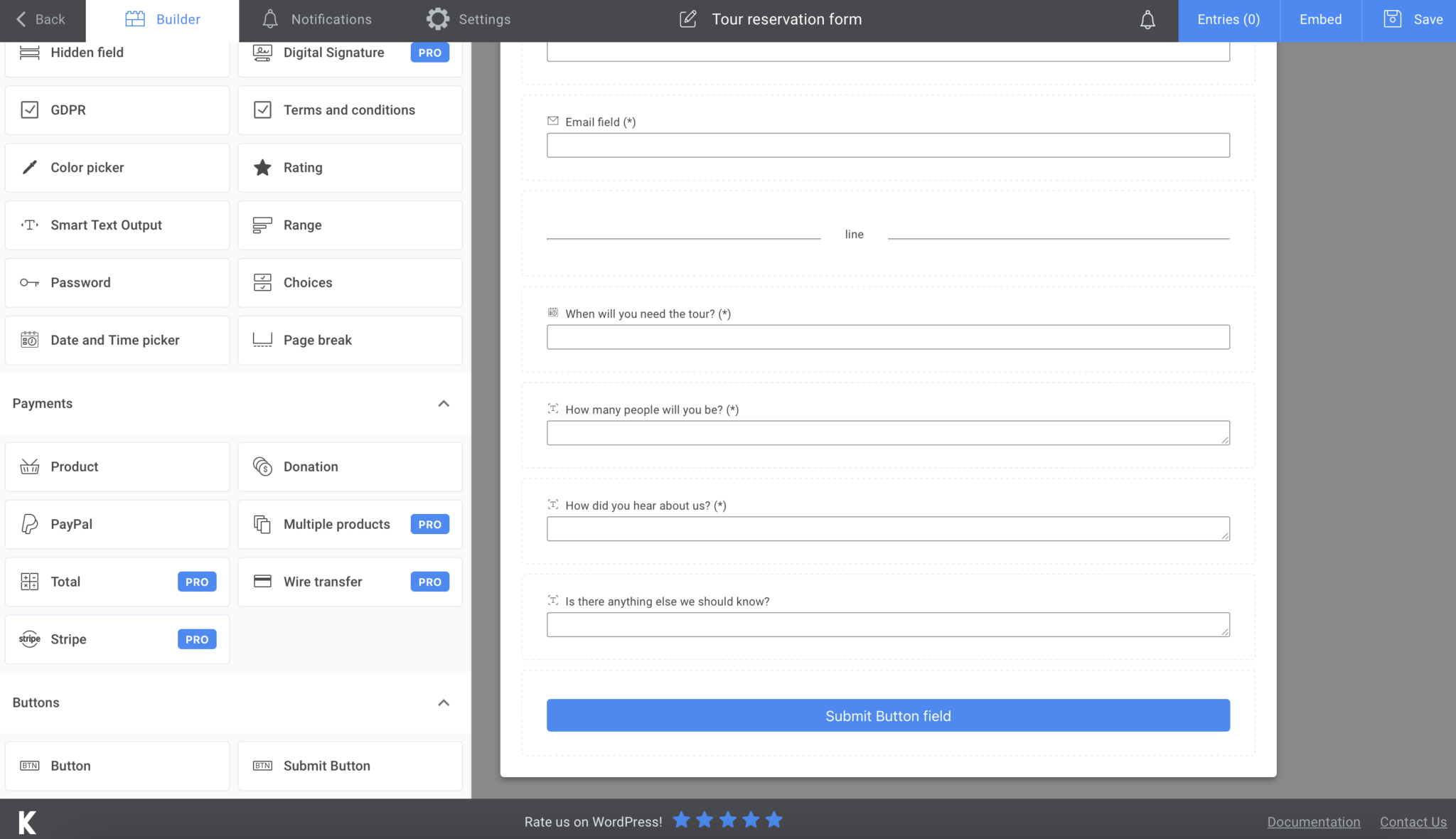The height and width of the screenshot is (839, 1456).
Task: Switch to the Builder tab
Action: tap(163, 19)
